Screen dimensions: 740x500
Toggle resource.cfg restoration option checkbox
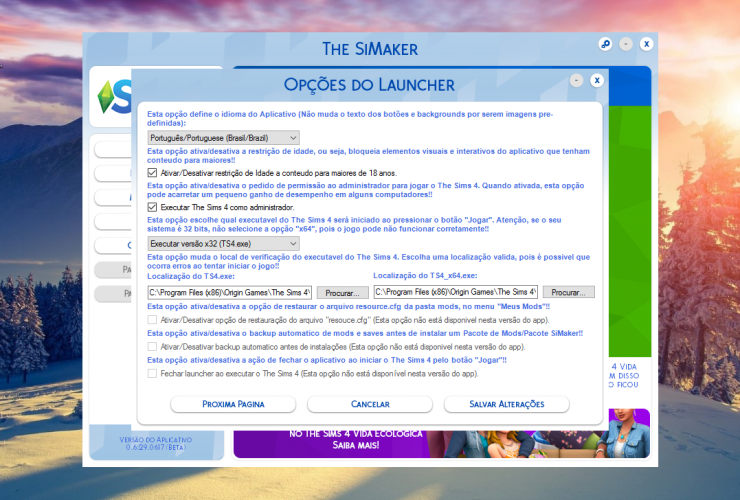pyautogui.click(x=152, y=320)
